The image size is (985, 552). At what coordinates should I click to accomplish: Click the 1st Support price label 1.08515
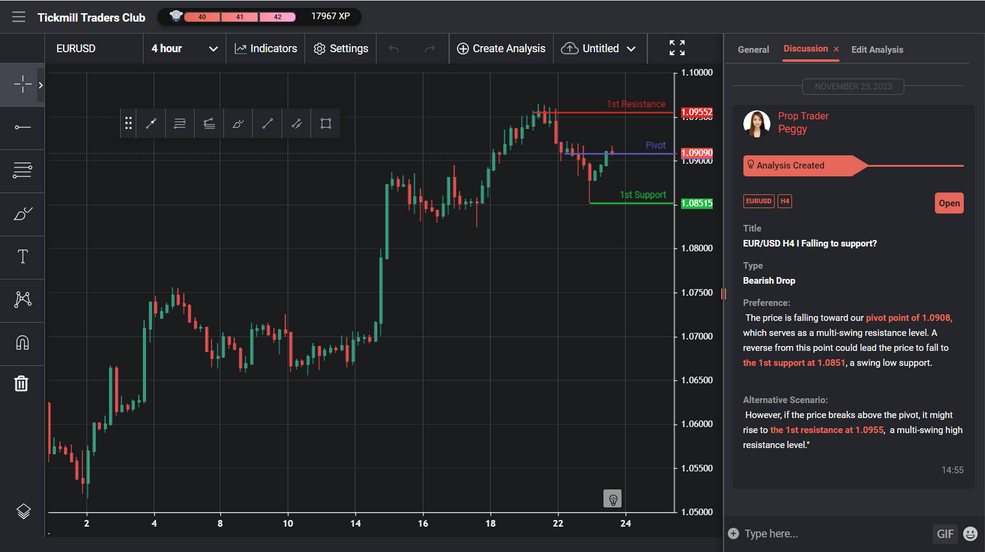point(697,203)
